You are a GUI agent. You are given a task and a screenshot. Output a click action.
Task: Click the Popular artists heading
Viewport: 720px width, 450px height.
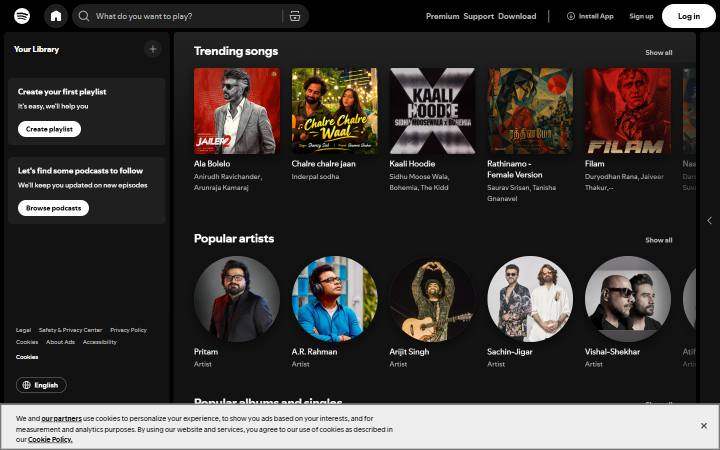click(234, 239)
